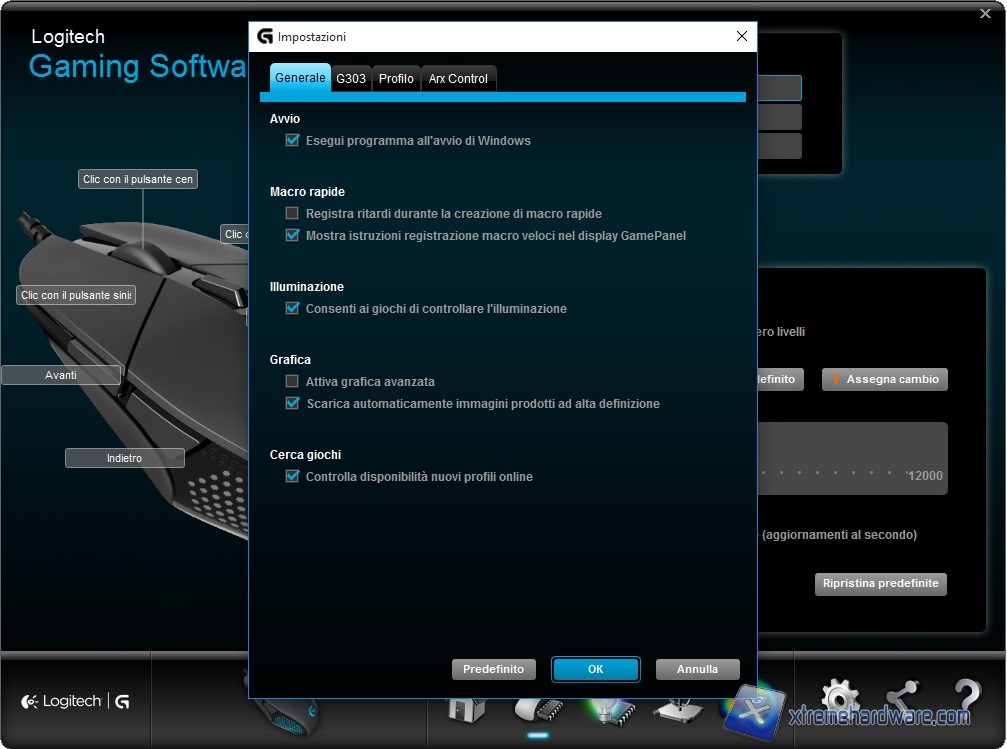Click the Predefinito button in dialog
This screenshot has height=749, width=1007.
pyautogui.click(x=494, y=669)
